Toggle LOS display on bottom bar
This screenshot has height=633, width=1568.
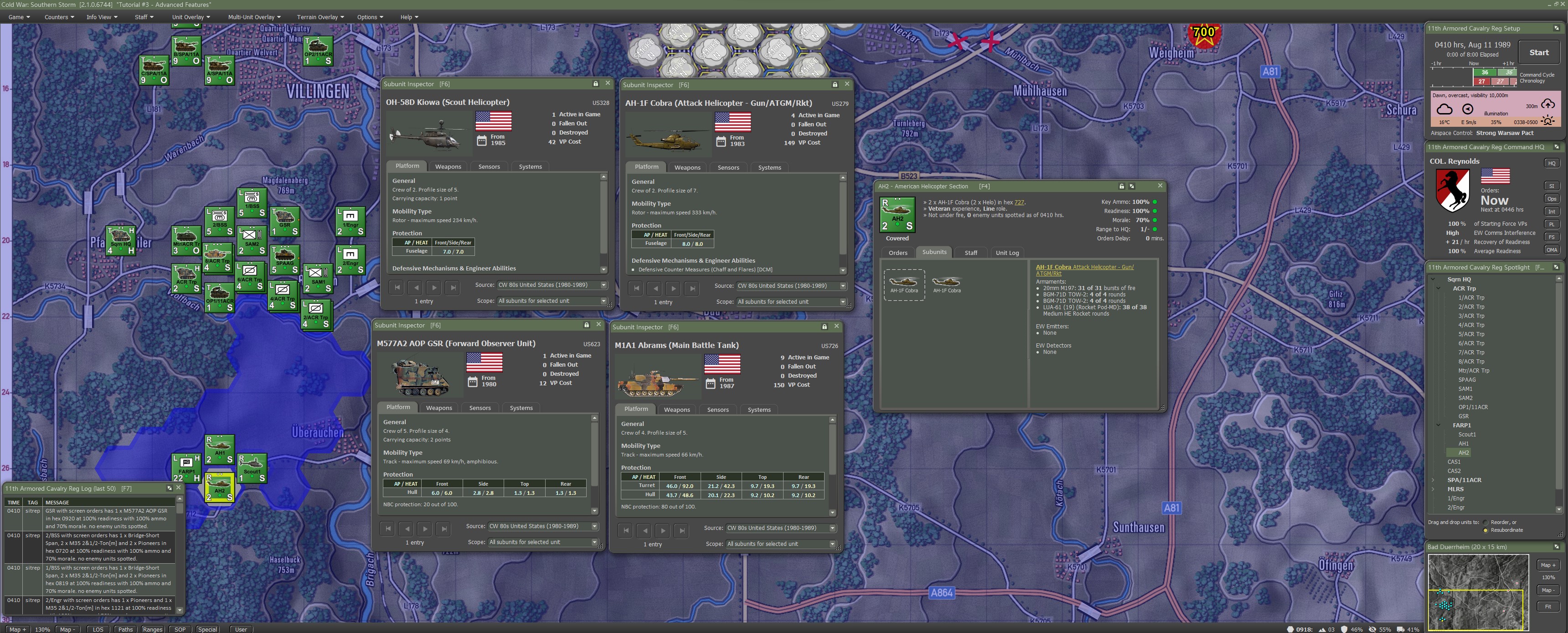click(98, 629)
